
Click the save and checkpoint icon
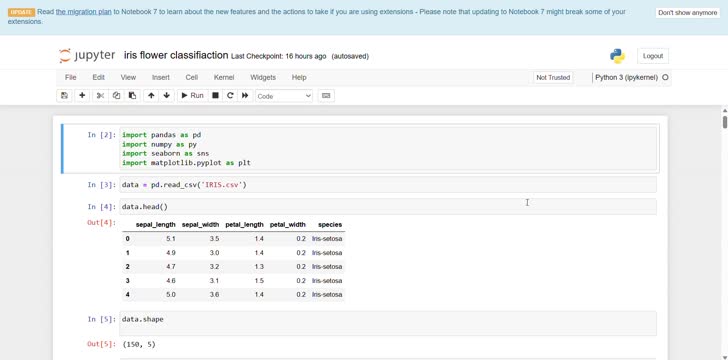(64, 96)
